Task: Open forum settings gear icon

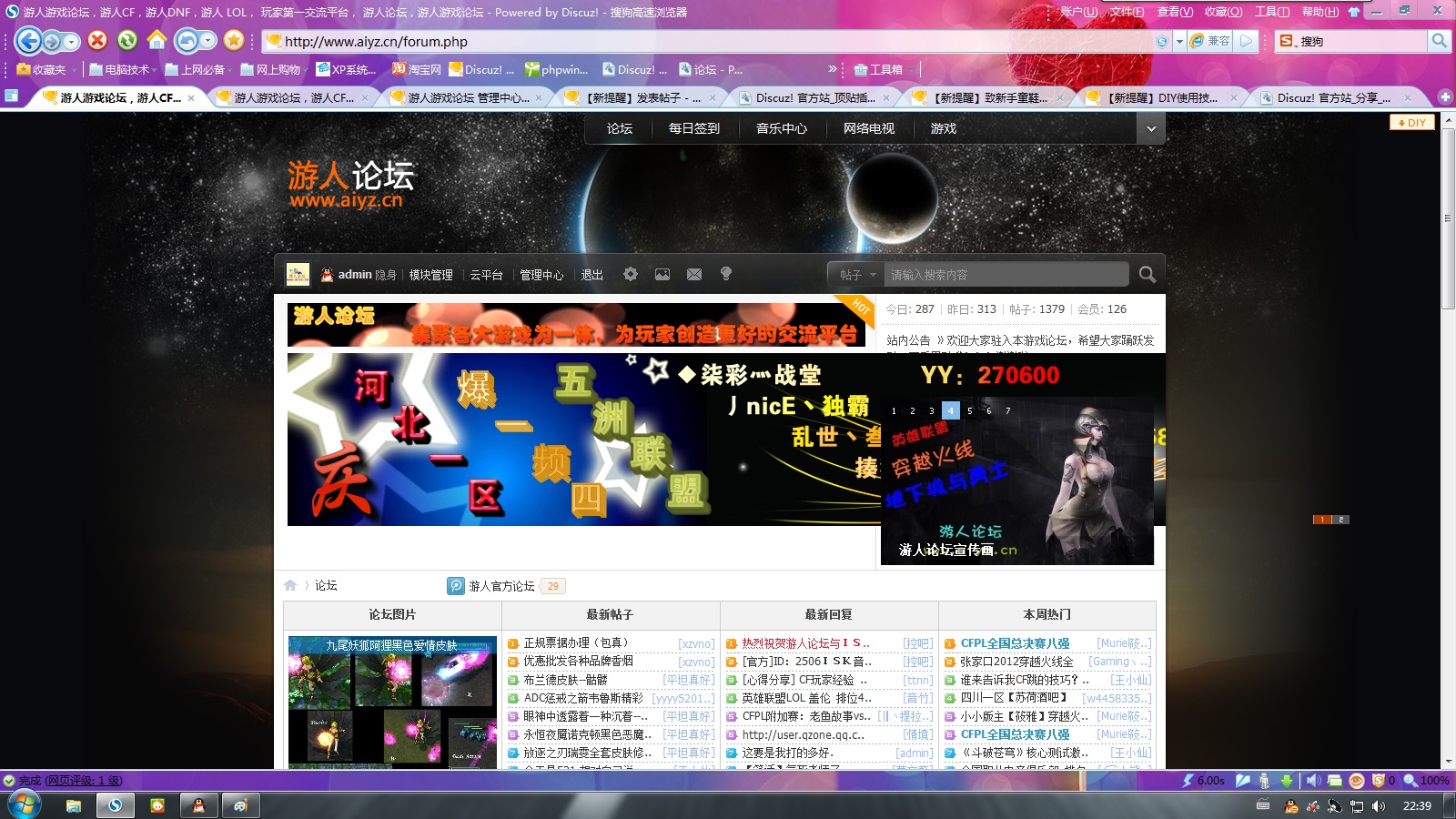Action: pyautogui.click(x=631, y=274)
